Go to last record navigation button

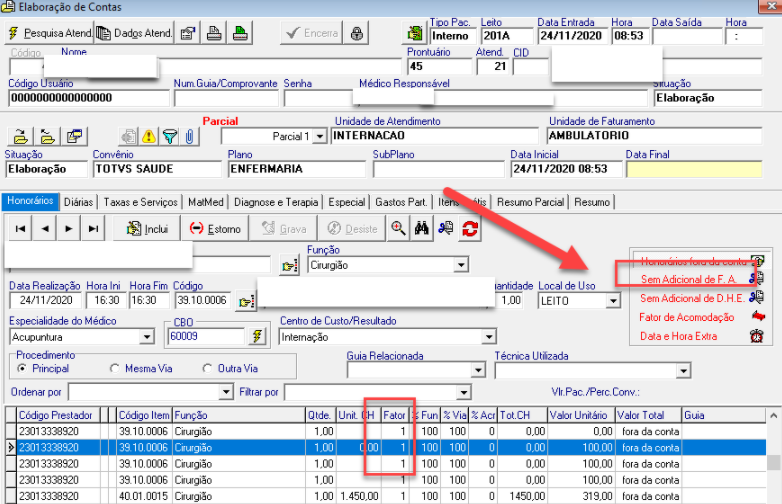[93, 229]
